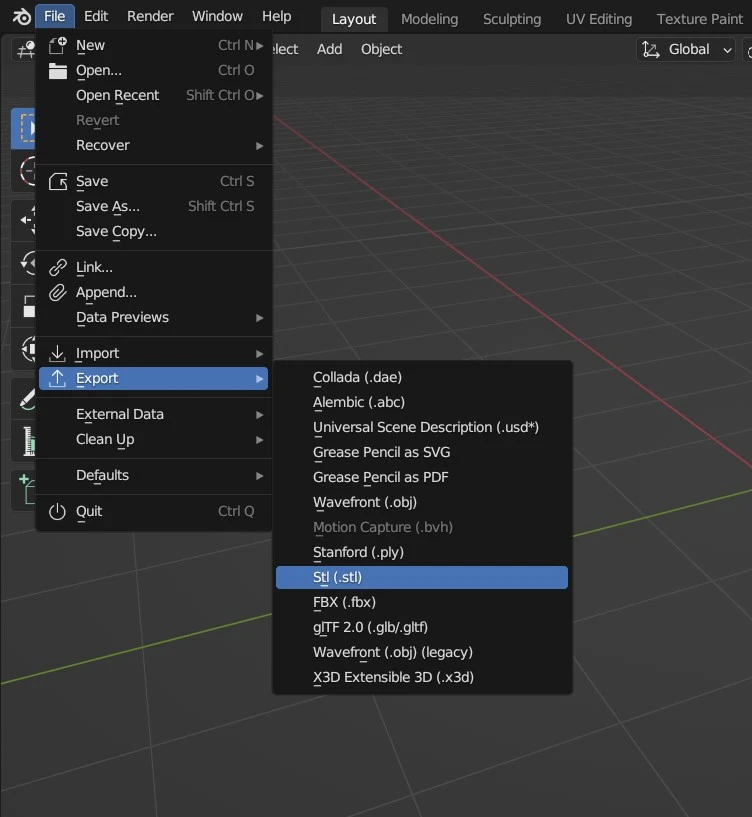Export as FBX (.fbx)
Viewport: 752px width, 817px height.
point(422,602)
